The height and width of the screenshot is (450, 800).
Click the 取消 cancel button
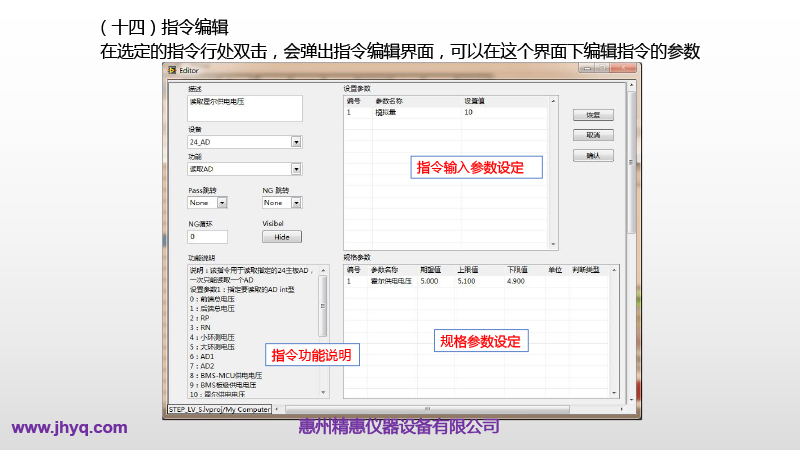[x=593, y=135]
